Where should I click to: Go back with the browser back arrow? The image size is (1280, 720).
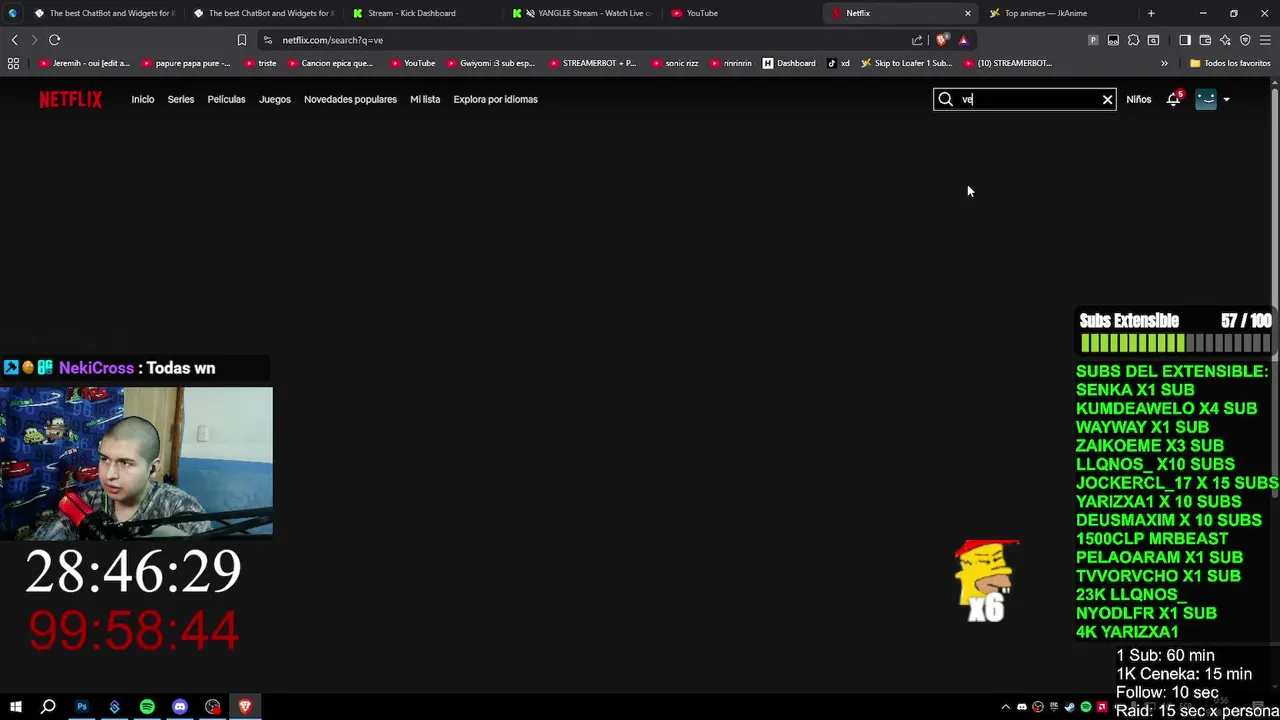[14, 40]
